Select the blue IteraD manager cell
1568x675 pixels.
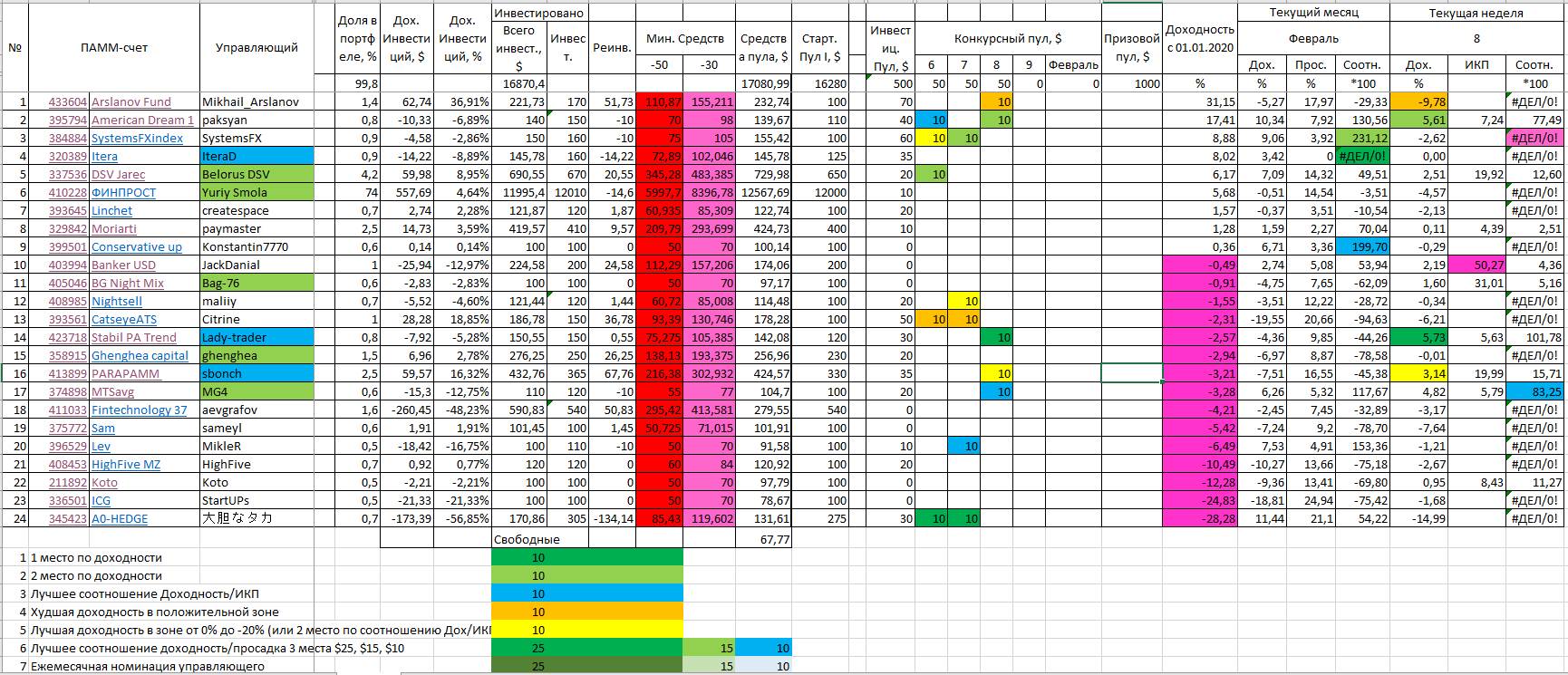pos(256,156)
